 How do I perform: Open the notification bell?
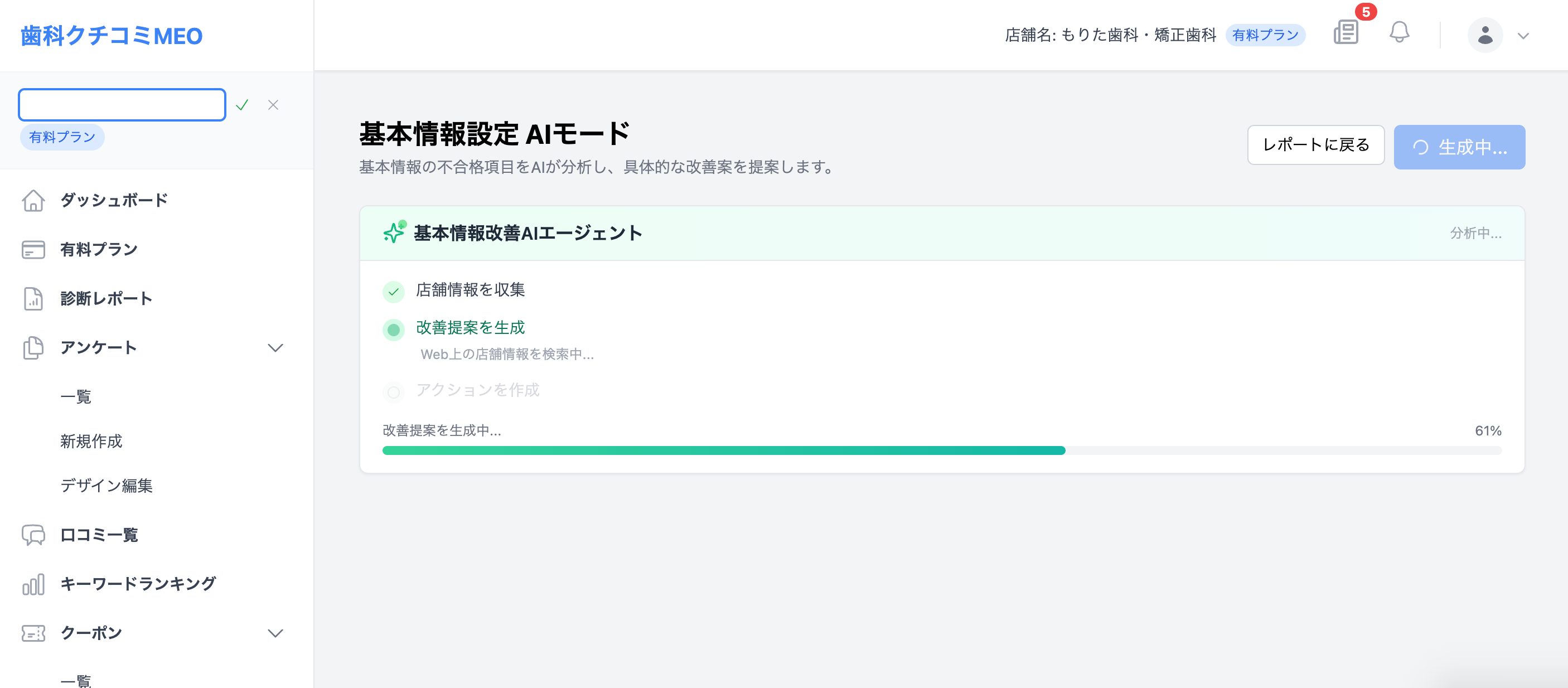tap(1399, 33)
